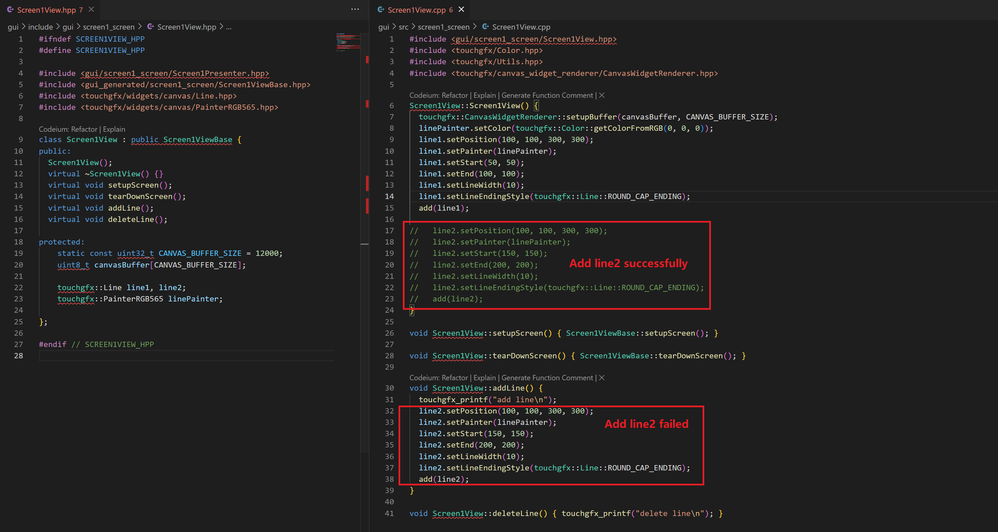The height and width of the screenshot is (532, 998).
Task: Dismiss Codeium lens above Screen1View constructor
Action: tap(600, 95)
